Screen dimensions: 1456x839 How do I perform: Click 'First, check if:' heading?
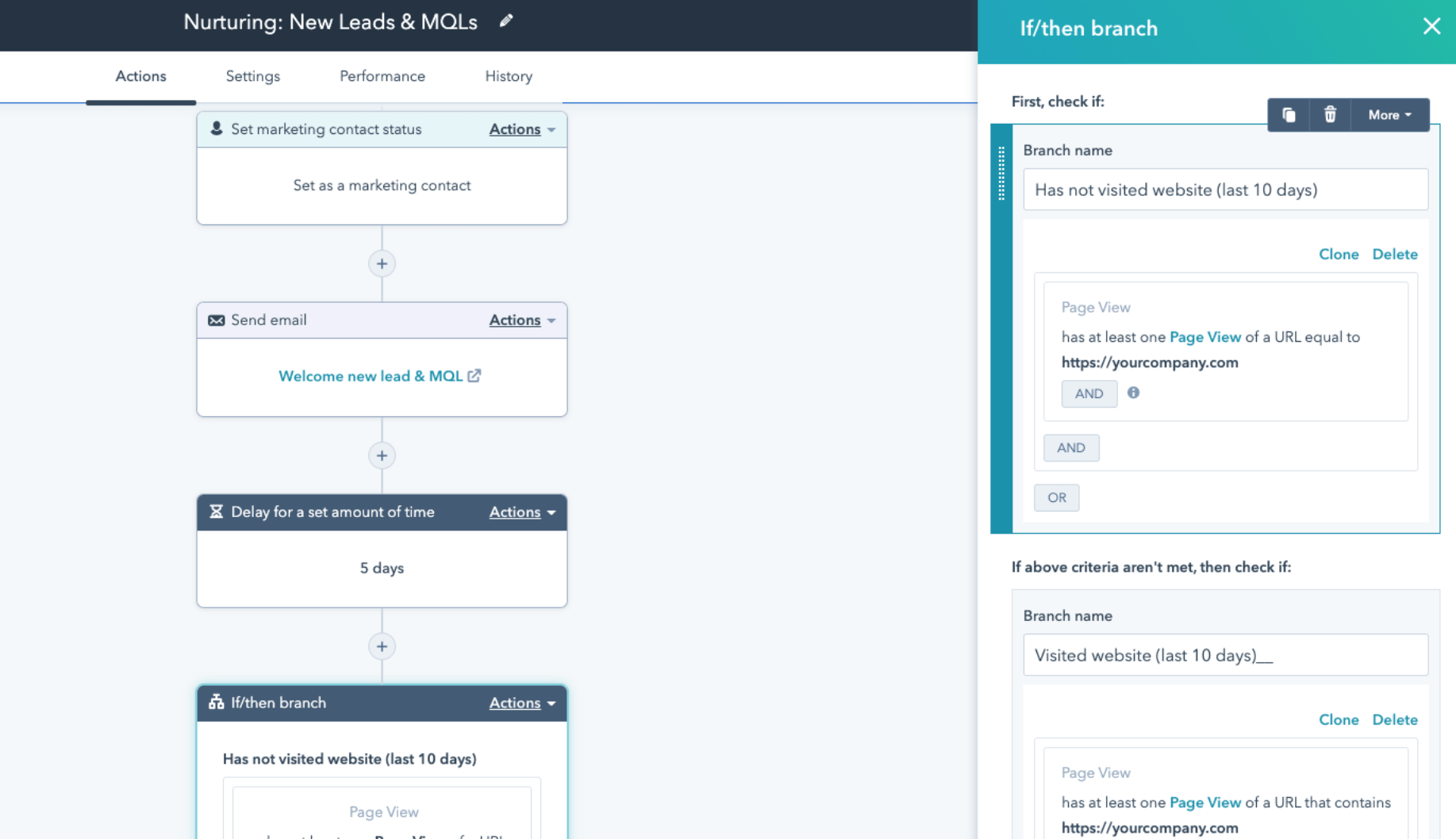1058,102
